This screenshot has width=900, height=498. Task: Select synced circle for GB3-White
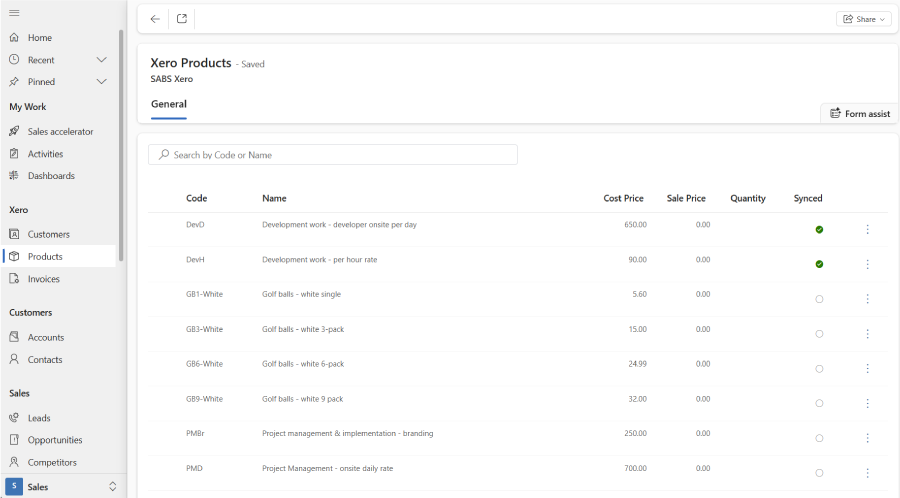pos(819,334)
